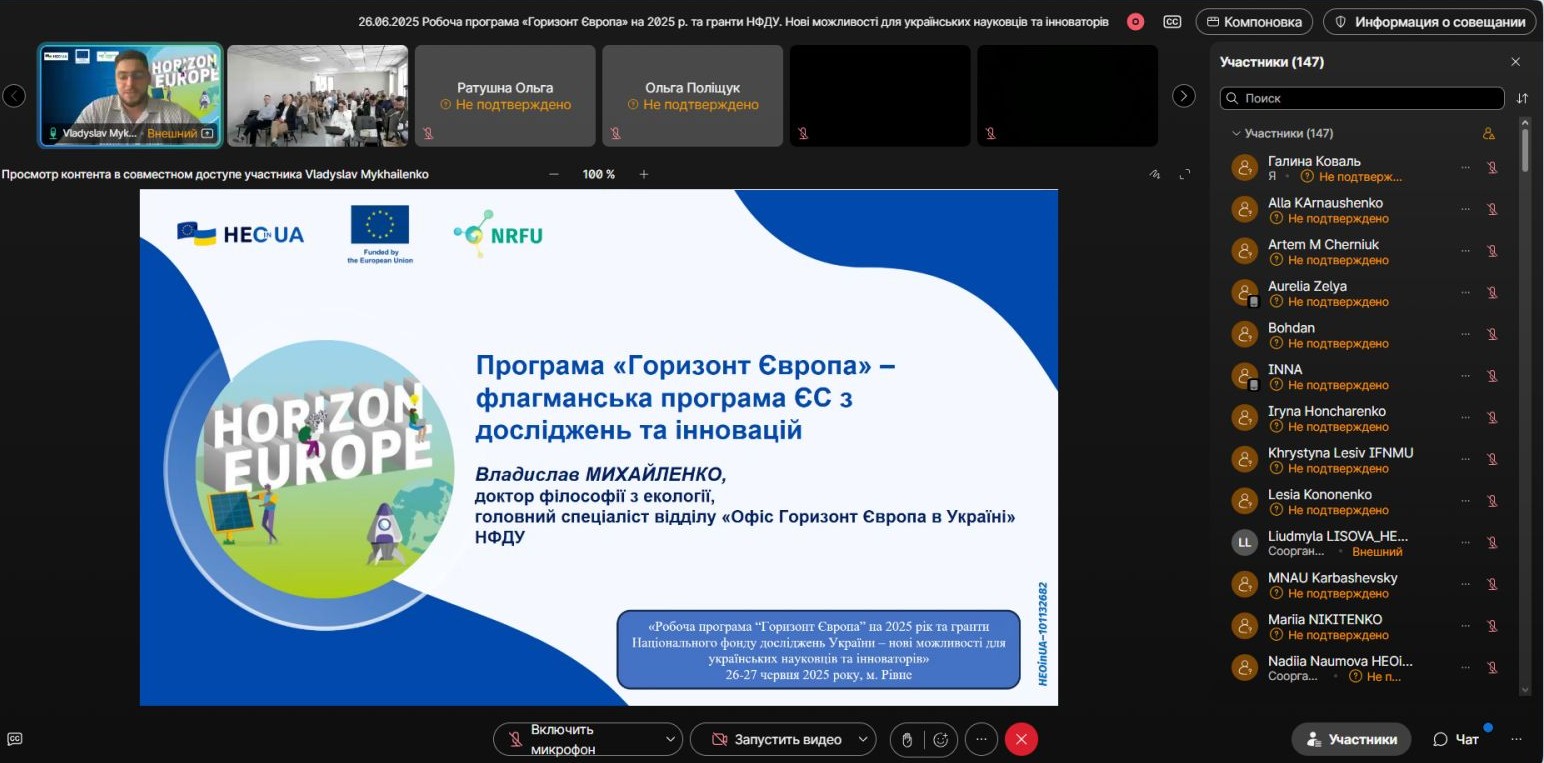Select the audience room video thumbnail
The width and height of the screenshot is (1544, 763).
coord(317,96)
